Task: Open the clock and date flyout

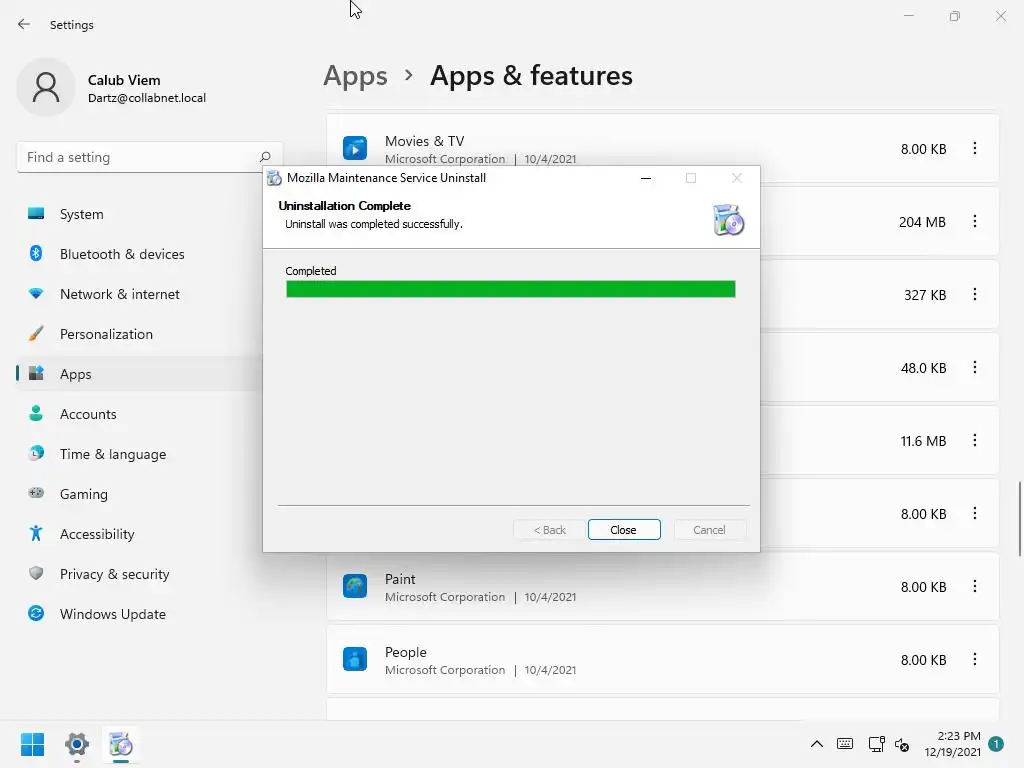Action: (952, 744)
